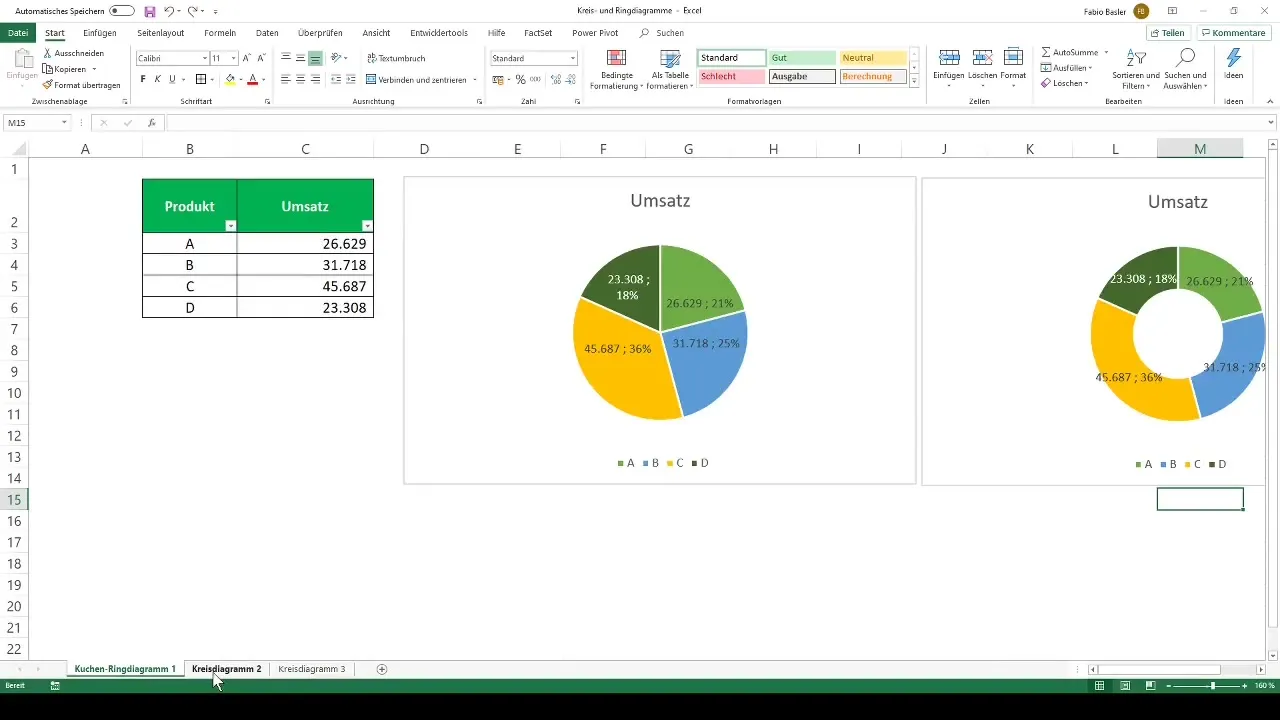Open Suchen und Auswählen menu
Image resolution: width=1280 pixels, height=720 pixels.
pos(1185,68)
